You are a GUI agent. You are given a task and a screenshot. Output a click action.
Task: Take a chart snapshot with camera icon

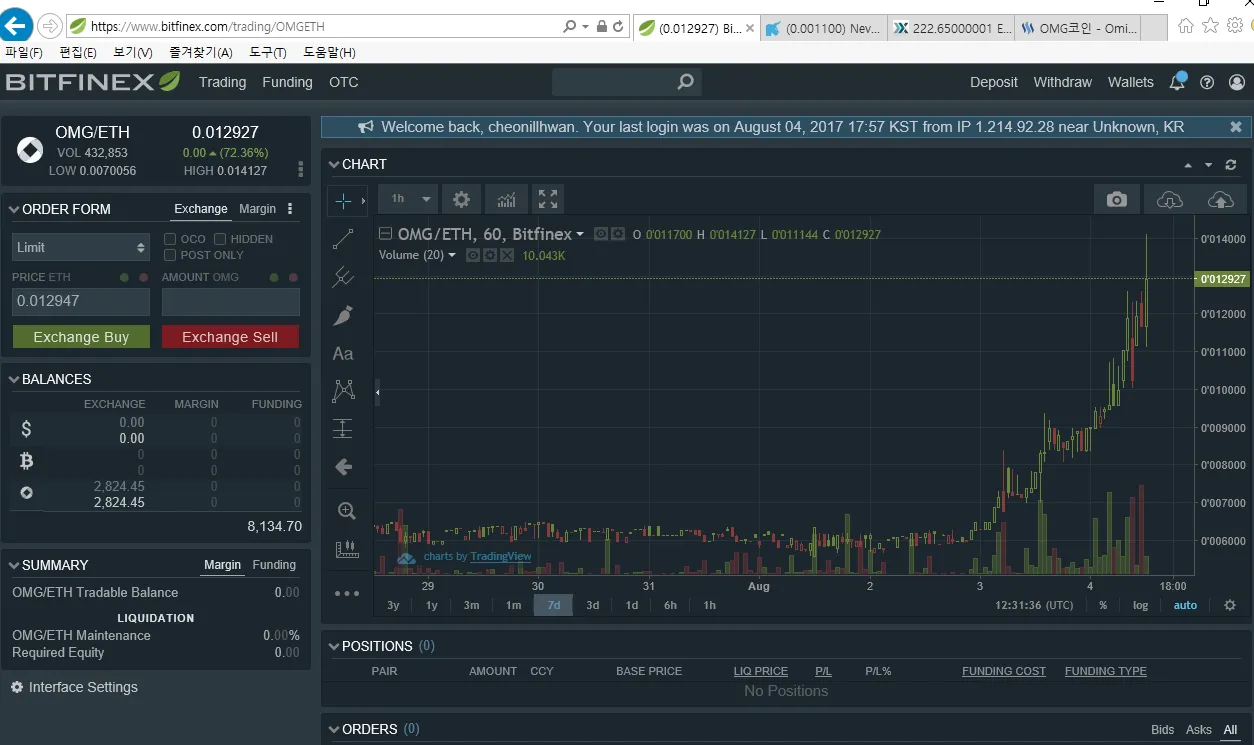pos(1117,200)
